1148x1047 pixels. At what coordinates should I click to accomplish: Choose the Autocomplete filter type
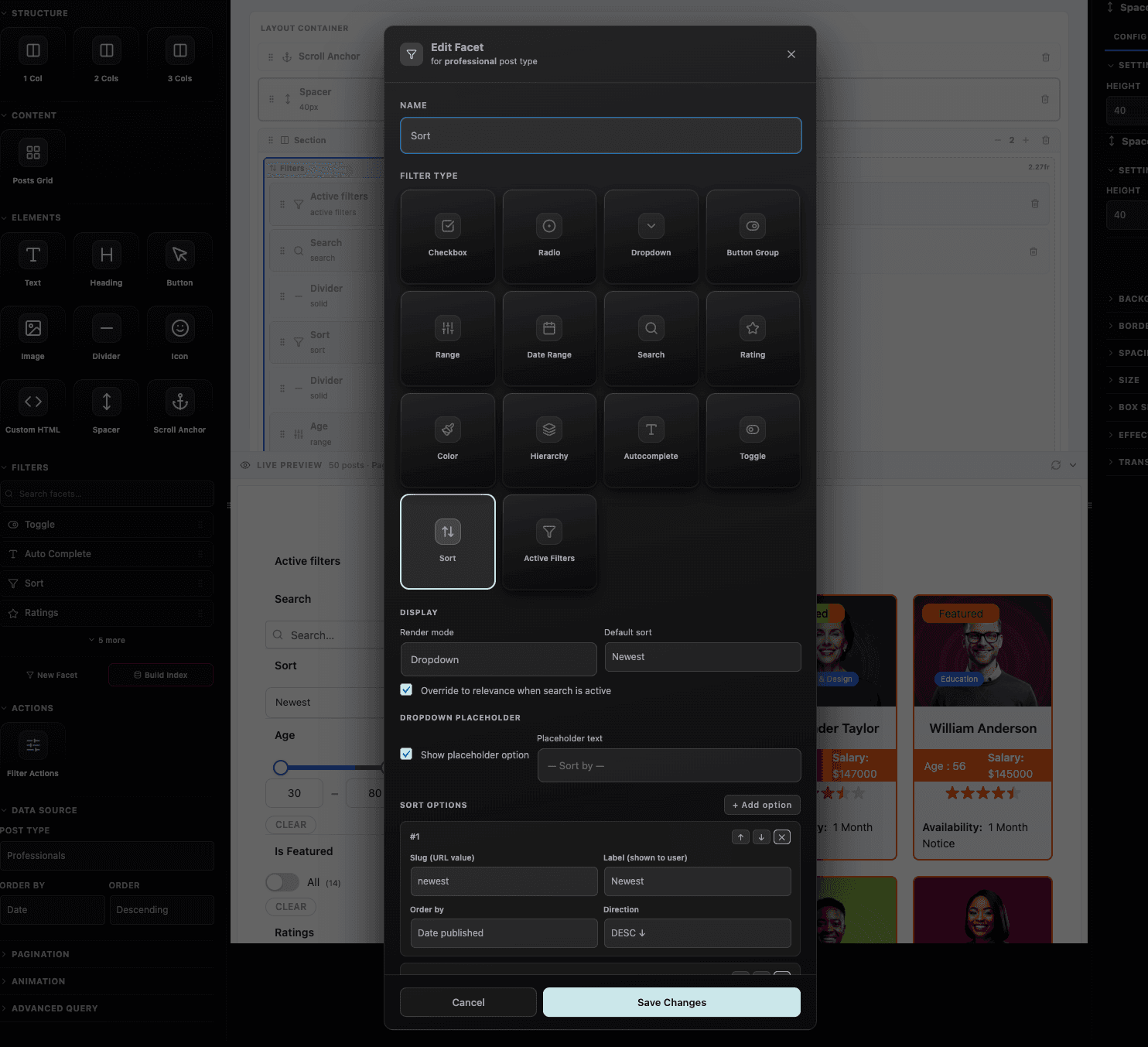[651, 440]
